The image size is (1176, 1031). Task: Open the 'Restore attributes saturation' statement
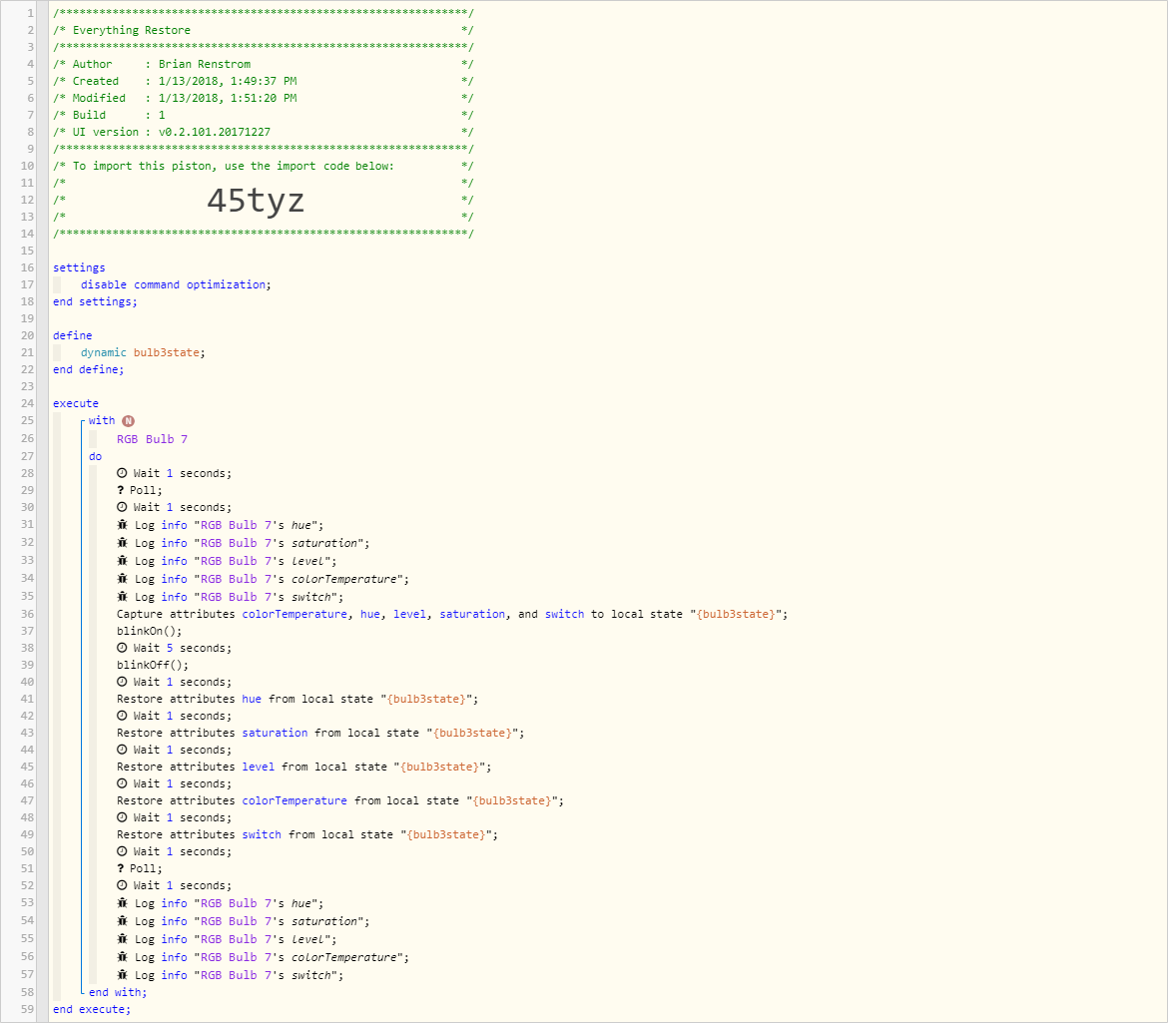[x=320, y=733]
